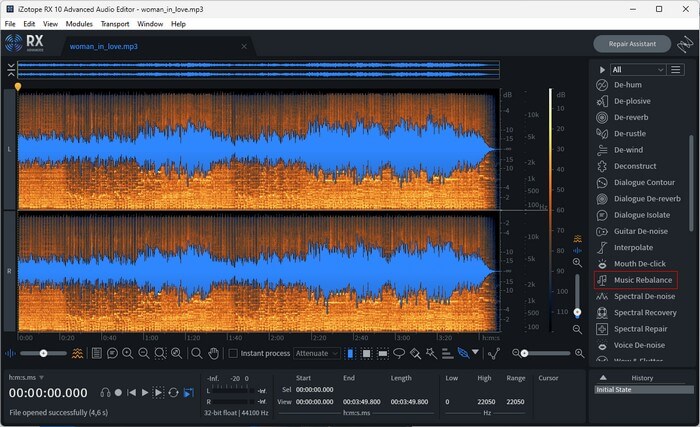This screenshot has width=700, height=427.
Task: Launch the Repair Assistant
Action: pos(632,44)
